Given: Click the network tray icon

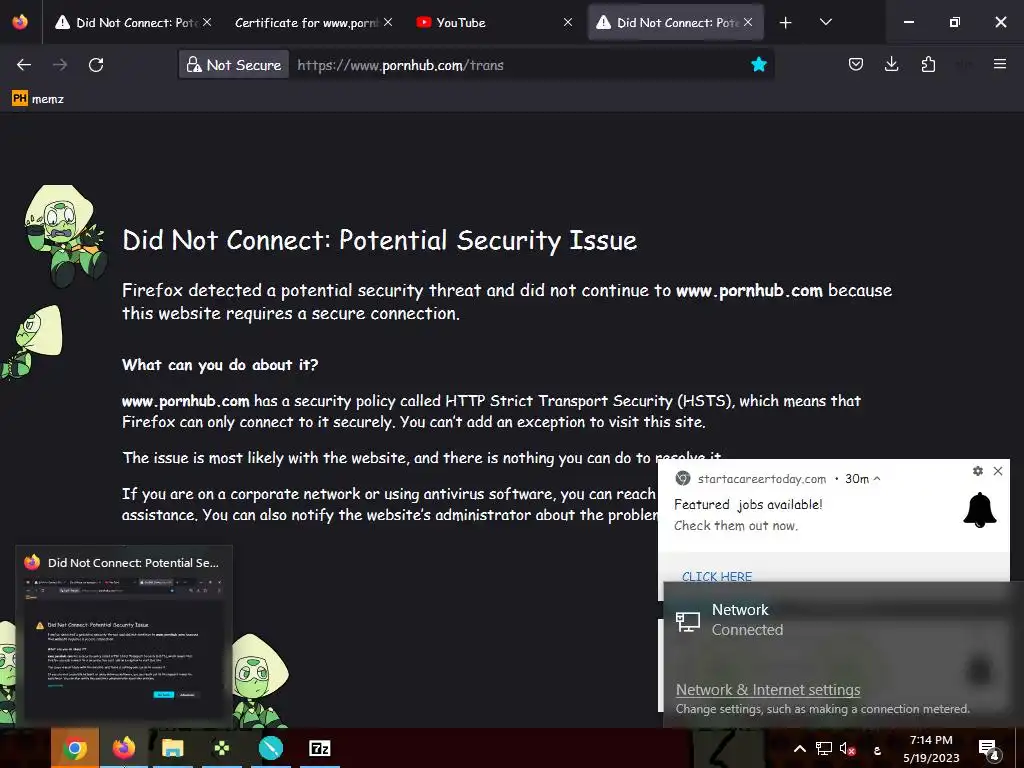Looking at the screenshot, I should pyautogui.click(x=824, y=748).
